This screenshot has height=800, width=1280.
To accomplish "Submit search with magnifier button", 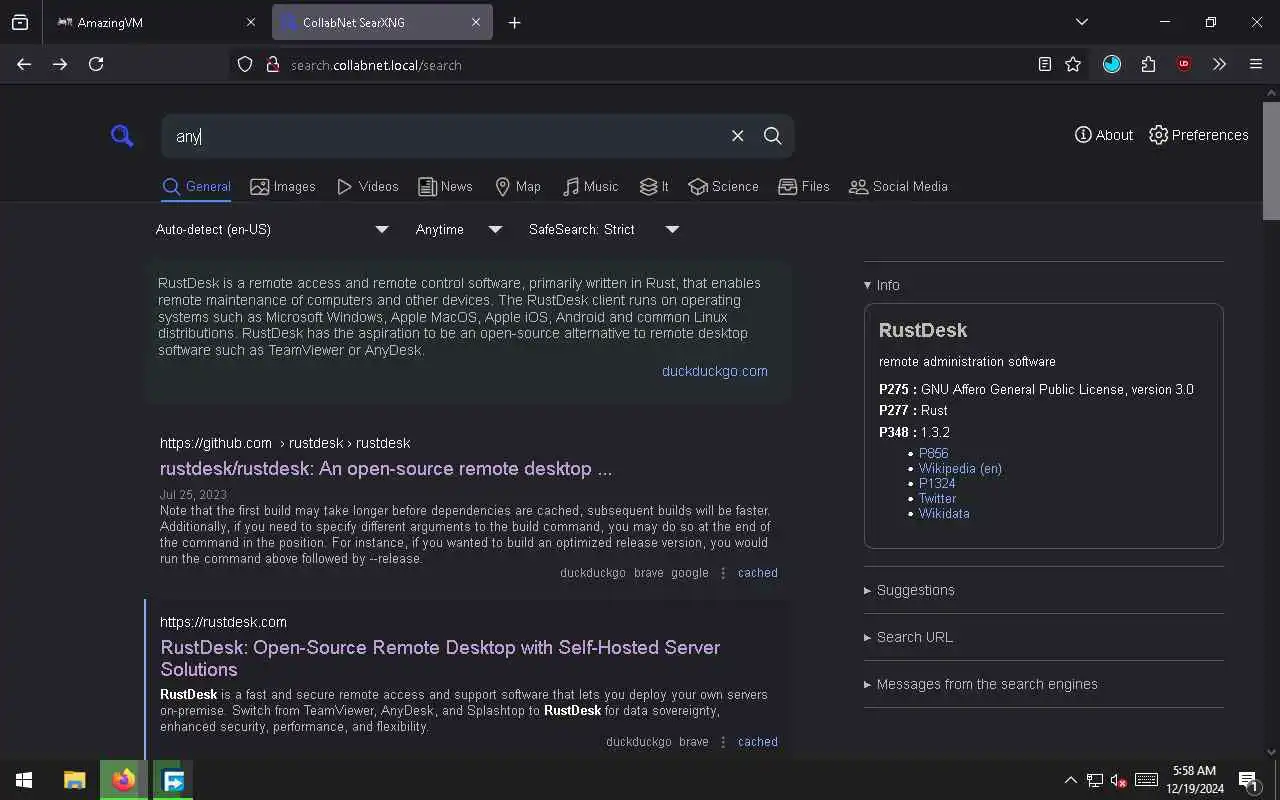I will (772, 136).
